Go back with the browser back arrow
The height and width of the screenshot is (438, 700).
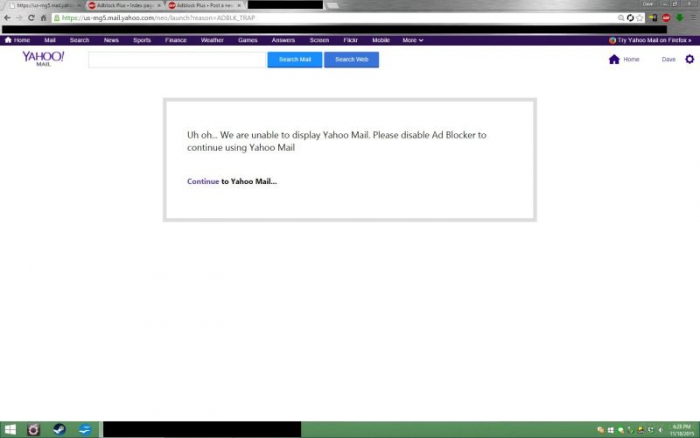(x=7, y=18)
